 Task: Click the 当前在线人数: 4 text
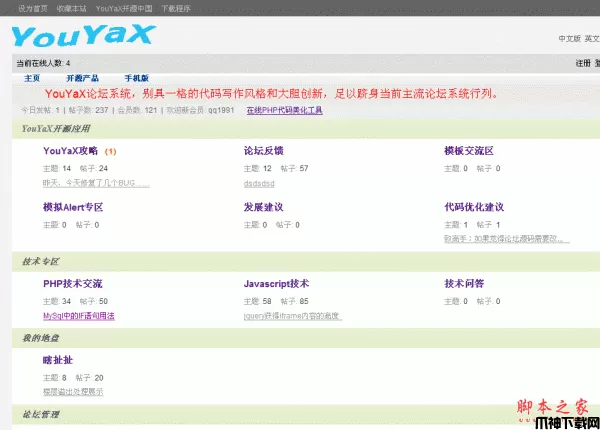(x=43, y=63)
